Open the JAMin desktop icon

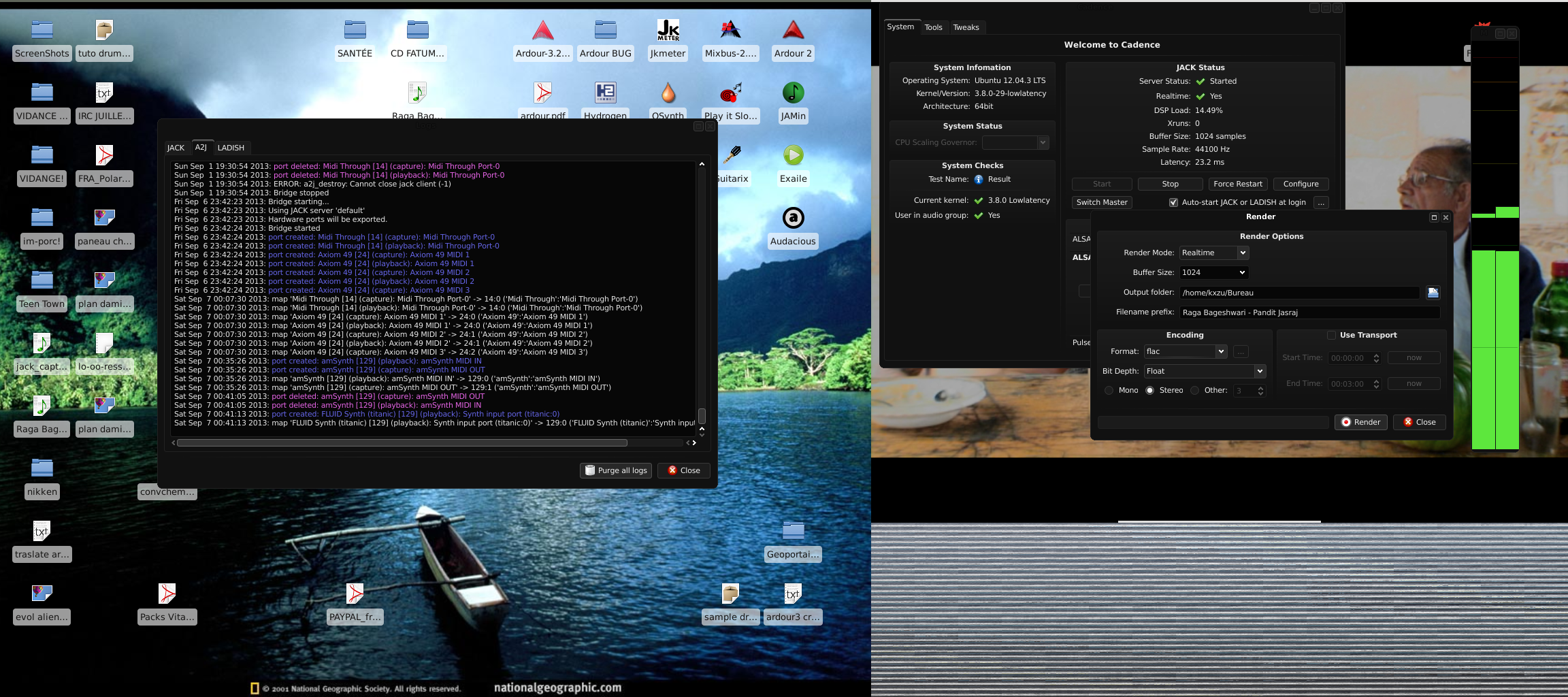(793, 93)
